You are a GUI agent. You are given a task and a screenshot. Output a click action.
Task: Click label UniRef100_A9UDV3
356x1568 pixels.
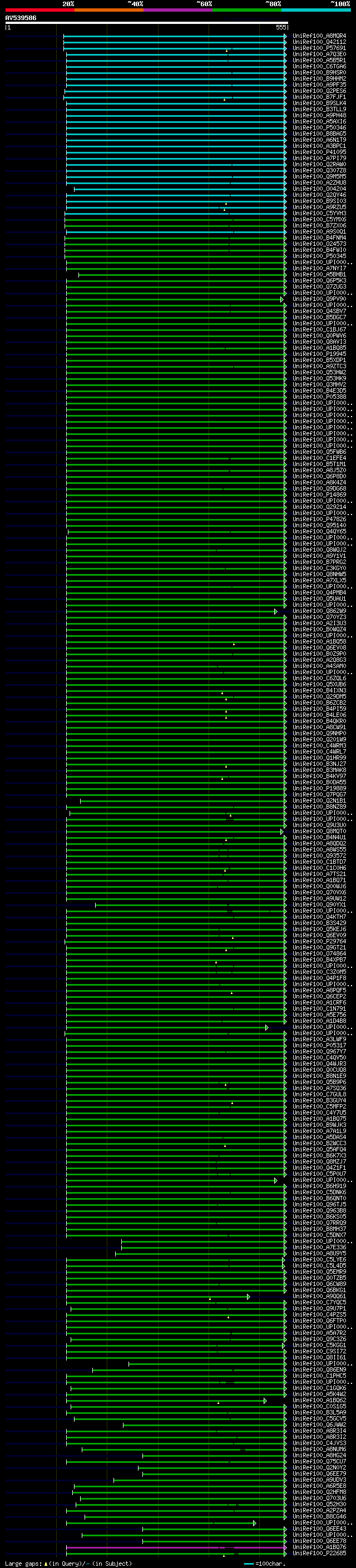(x=319, y=1480)
